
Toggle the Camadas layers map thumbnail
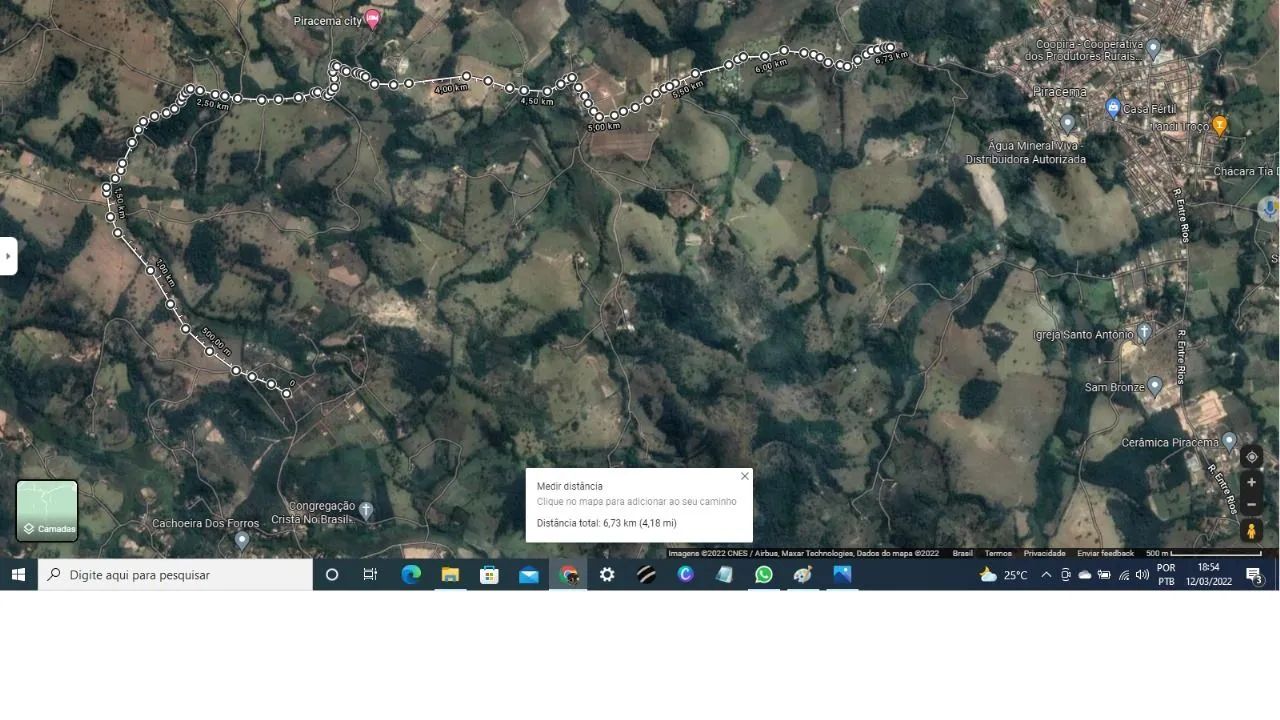pyautogui.click(x=47, y=510)
